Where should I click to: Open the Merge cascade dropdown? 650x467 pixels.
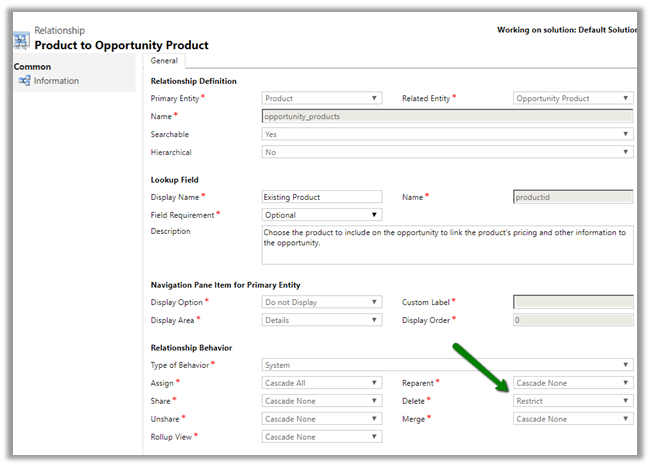pyautogui.click(x=573, y=419)
